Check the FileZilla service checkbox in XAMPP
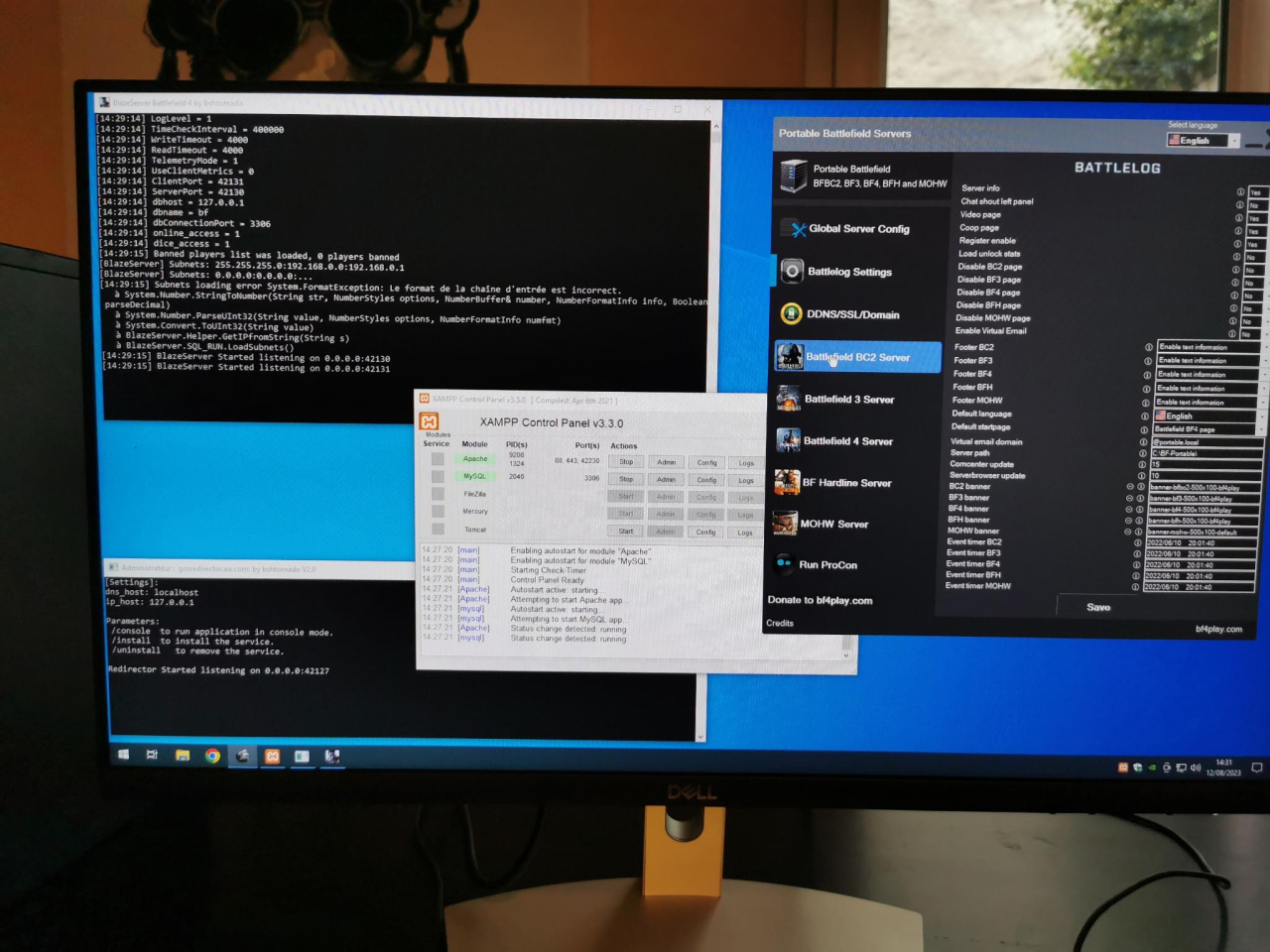 click(x=438, y=494)
